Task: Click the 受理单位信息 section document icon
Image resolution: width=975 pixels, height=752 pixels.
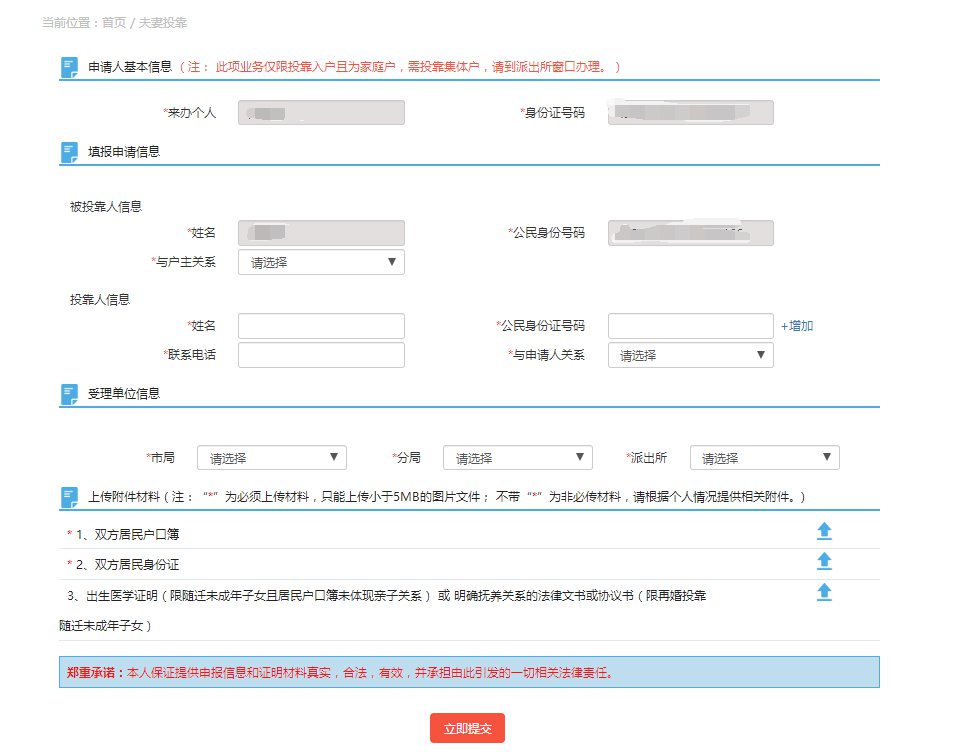Action: 69,394
